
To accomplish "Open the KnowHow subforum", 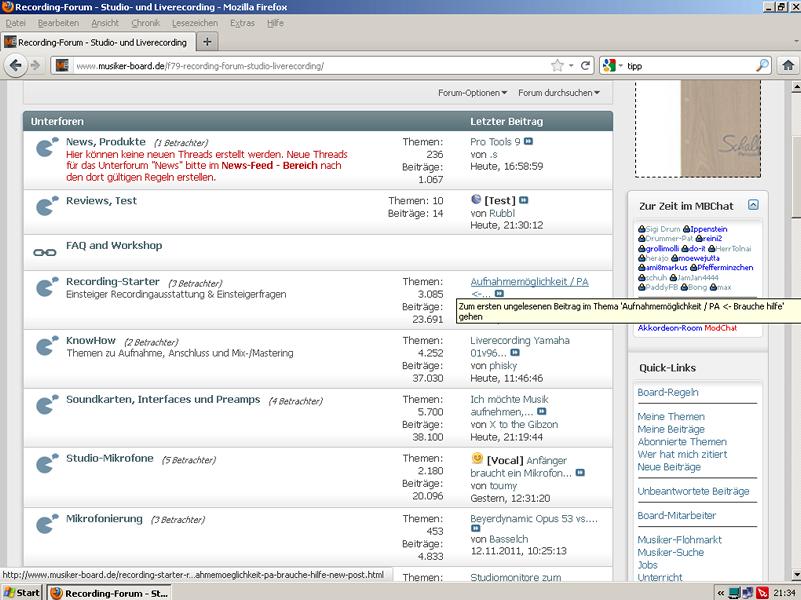I will (91, 340).
